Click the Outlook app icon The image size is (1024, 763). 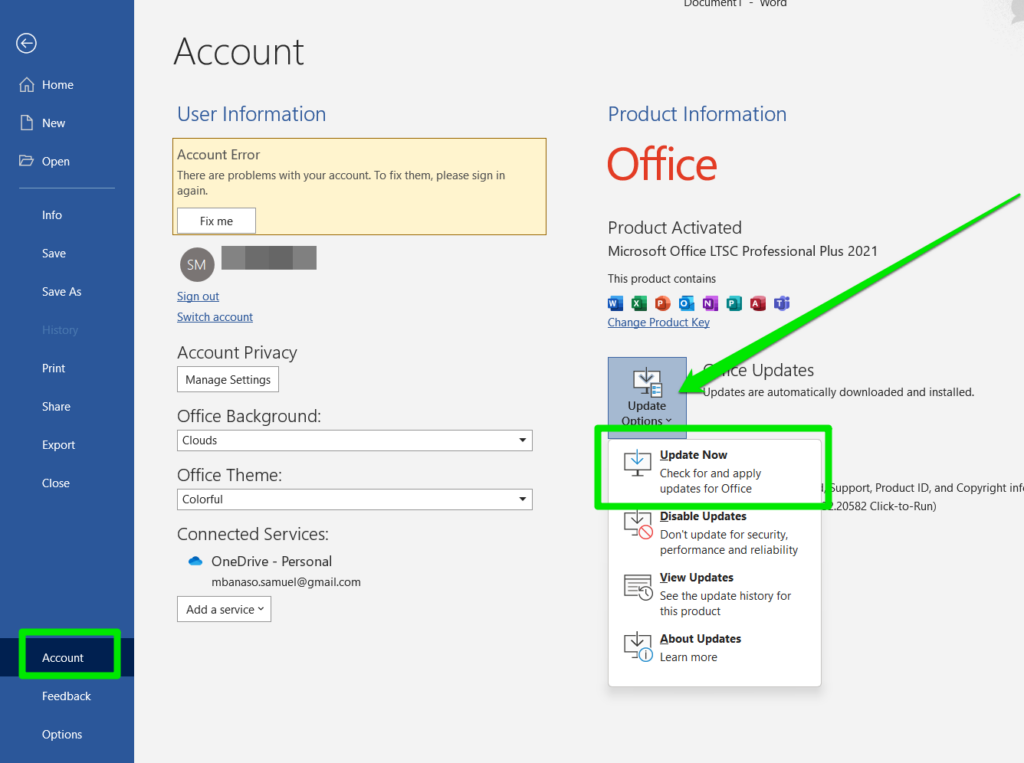(x=685, y=302)
